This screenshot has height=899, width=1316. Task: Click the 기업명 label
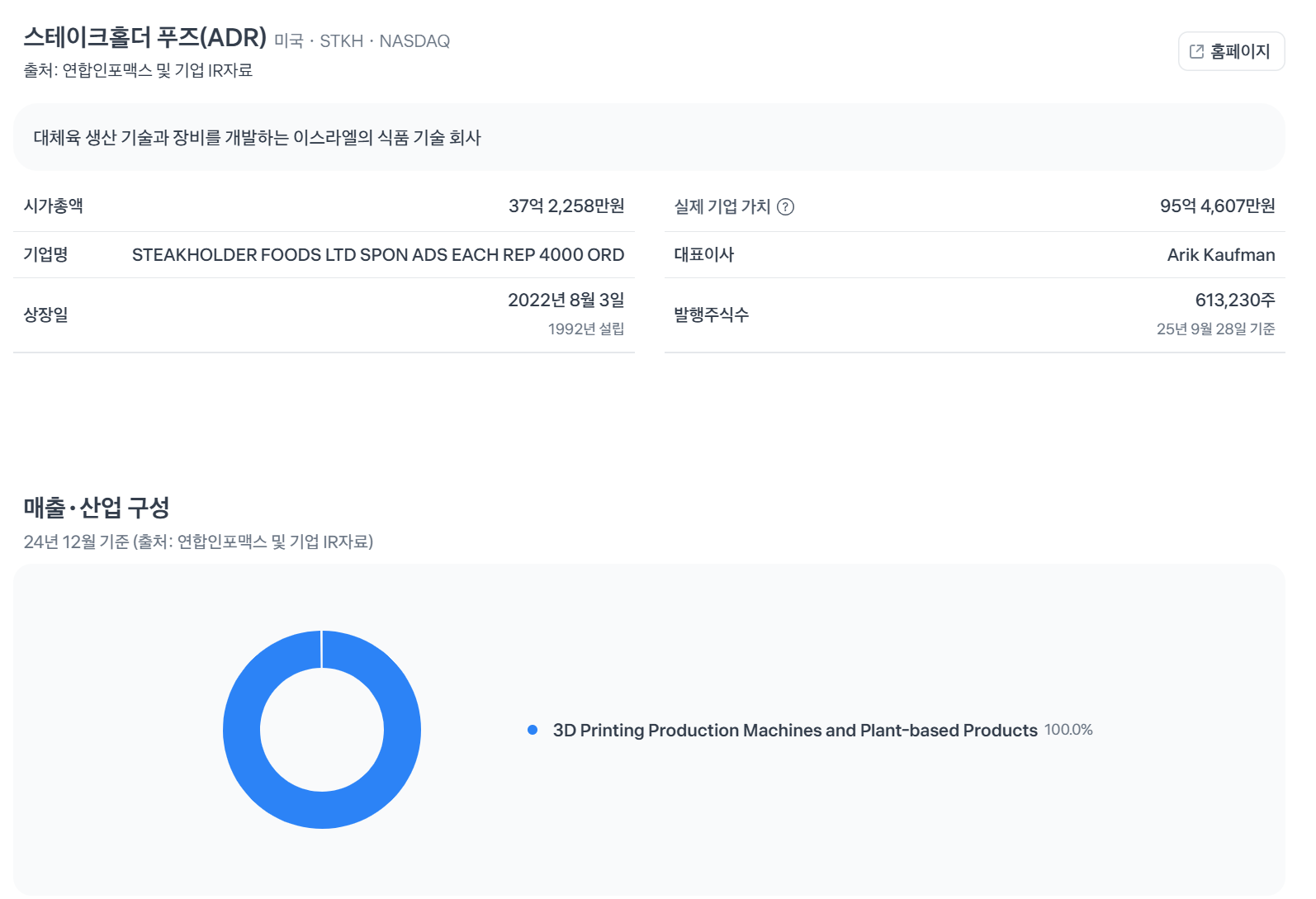[45, 254]
